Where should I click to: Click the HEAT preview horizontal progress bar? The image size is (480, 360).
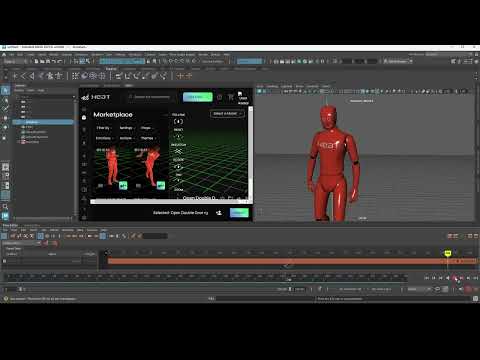coord(169,201)
